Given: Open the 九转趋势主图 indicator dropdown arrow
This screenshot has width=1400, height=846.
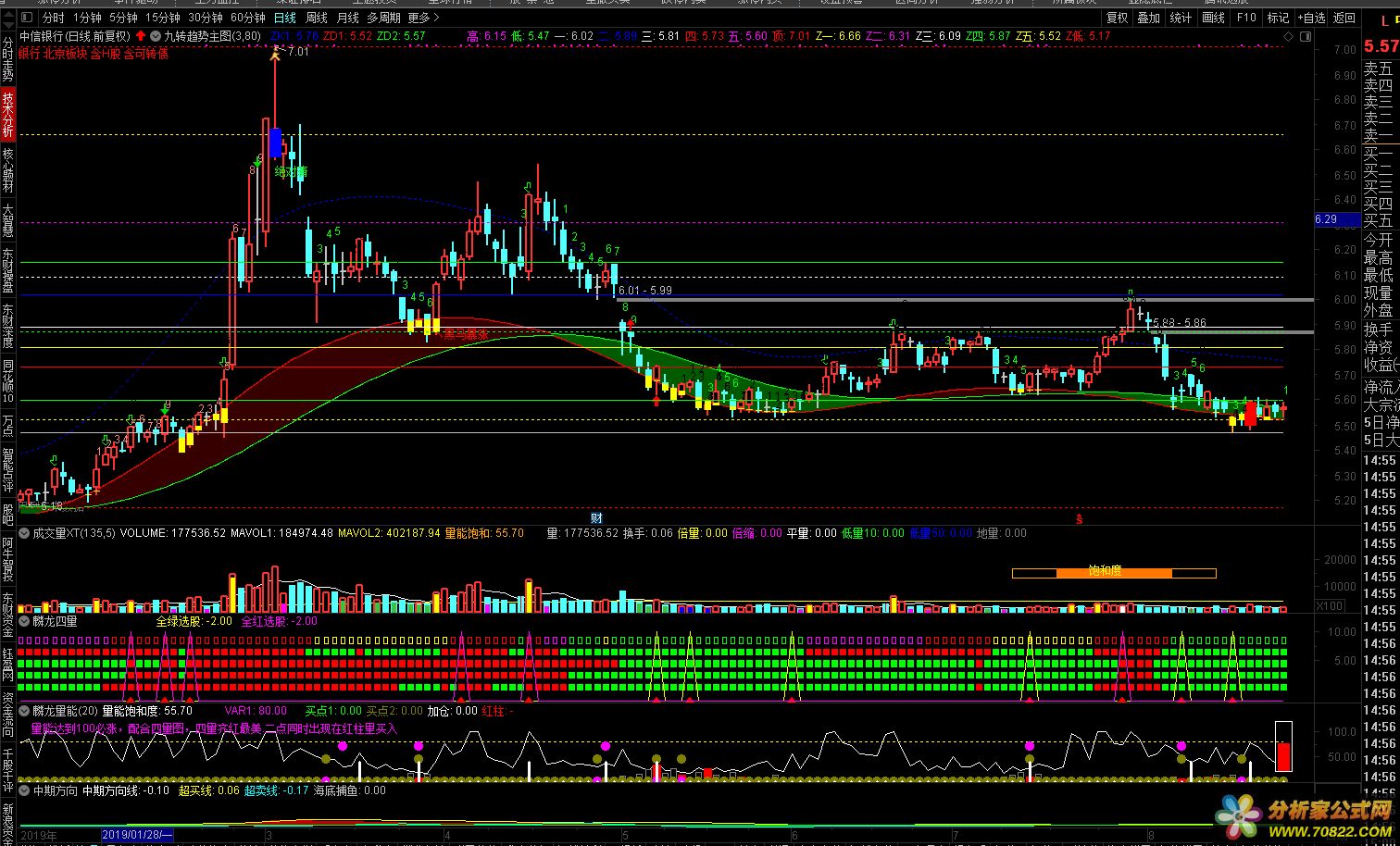Looking at the screenshot, I should click(156, 36).
